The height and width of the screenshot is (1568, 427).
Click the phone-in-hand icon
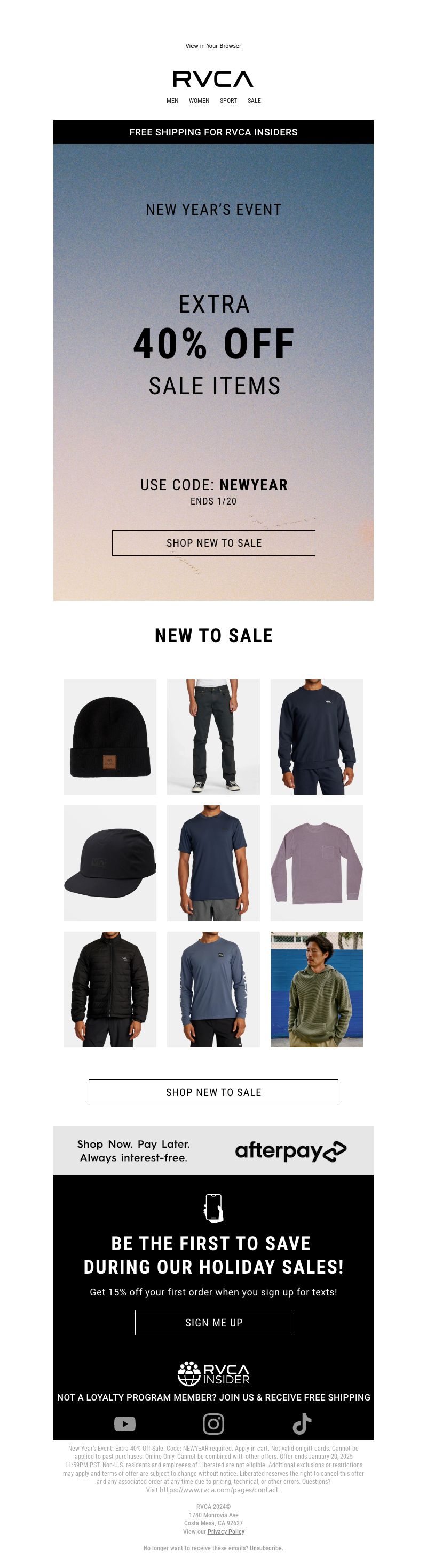(x=213, y=1207)
